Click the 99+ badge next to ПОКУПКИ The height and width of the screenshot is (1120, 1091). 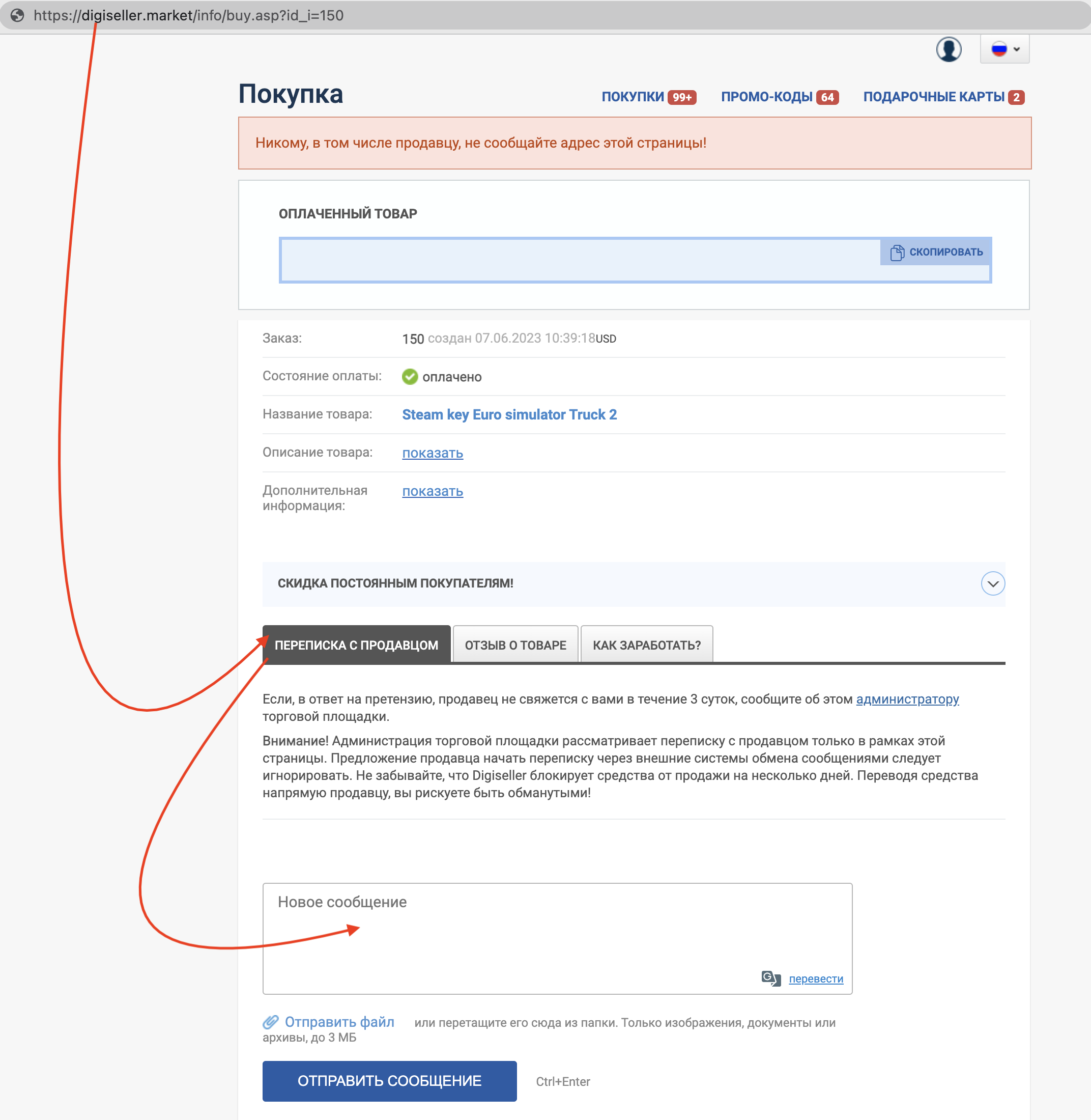[x=682, y=97]
